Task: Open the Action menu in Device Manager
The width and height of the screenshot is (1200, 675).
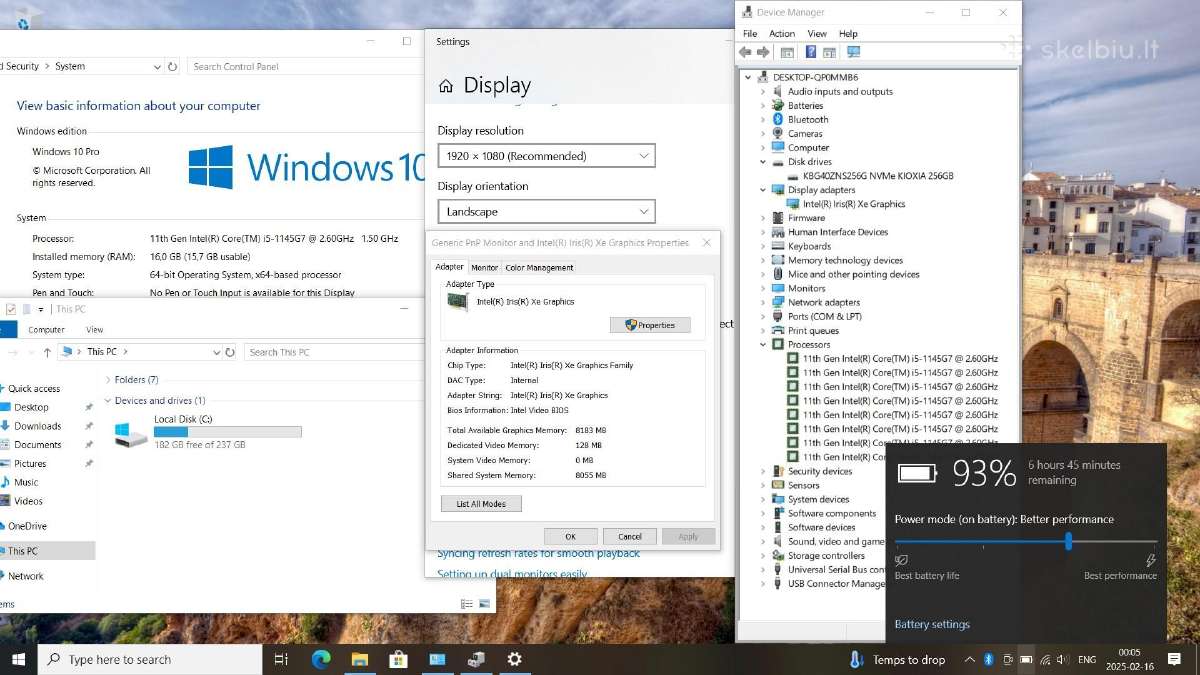Action: point(782,34)
